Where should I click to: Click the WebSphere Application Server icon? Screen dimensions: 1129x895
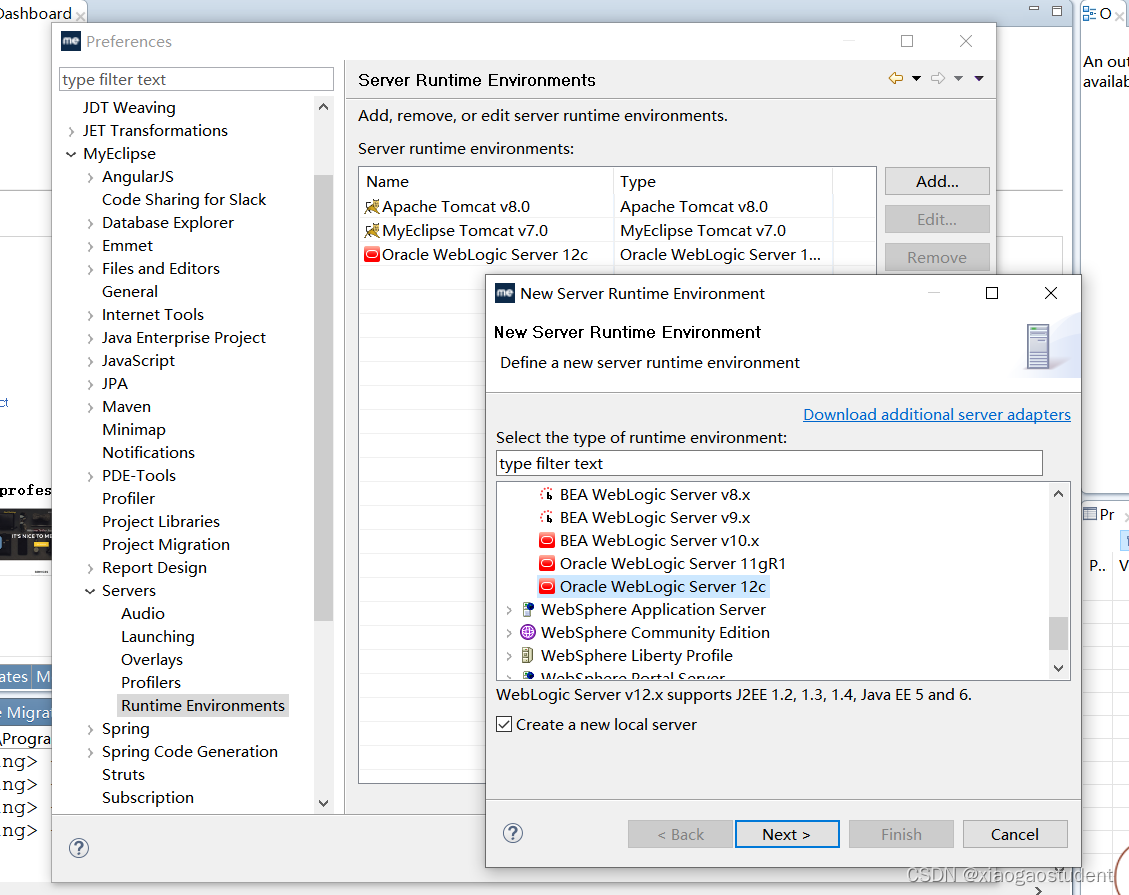528,610
